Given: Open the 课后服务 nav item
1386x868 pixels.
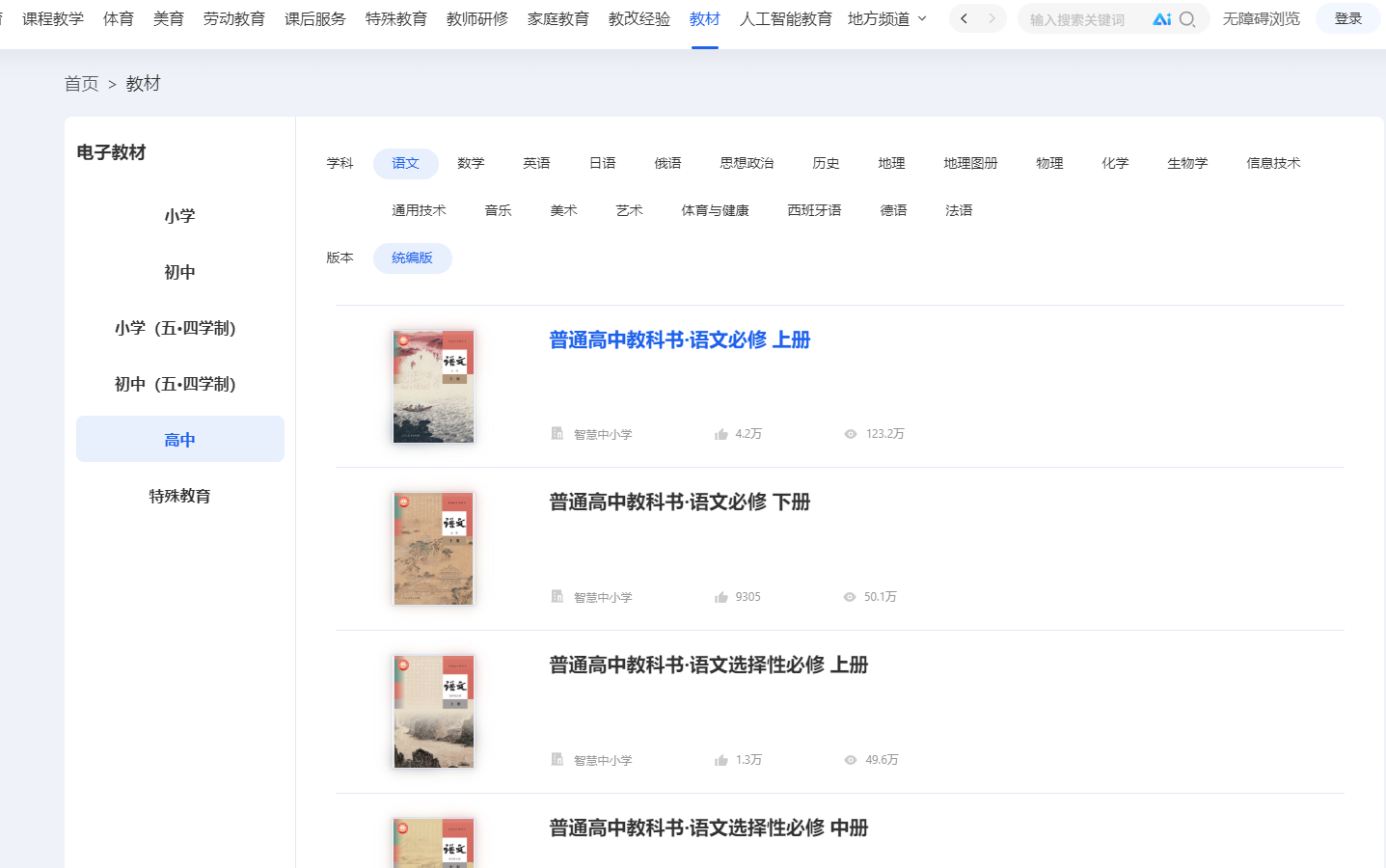Looking at the screenshot, I should [x=315, y=18].
